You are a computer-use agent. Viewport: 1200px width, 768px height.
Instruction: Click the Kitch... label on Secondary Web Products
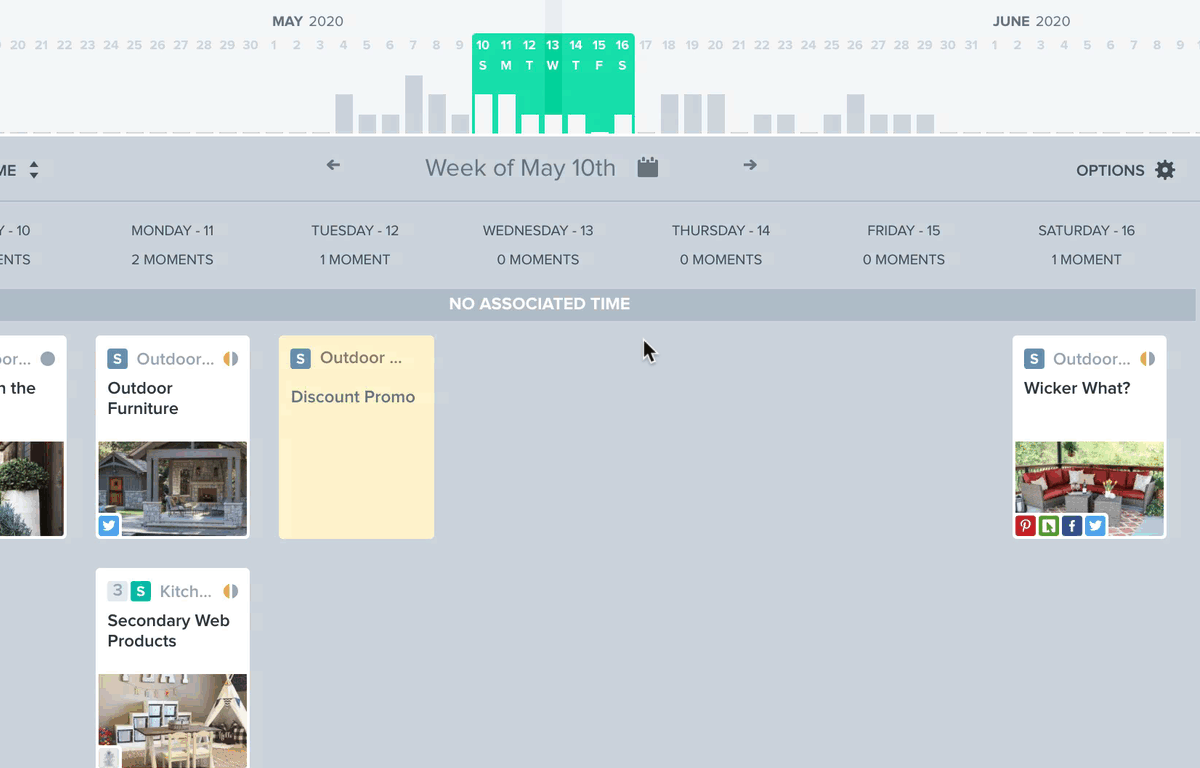point(186,591)
